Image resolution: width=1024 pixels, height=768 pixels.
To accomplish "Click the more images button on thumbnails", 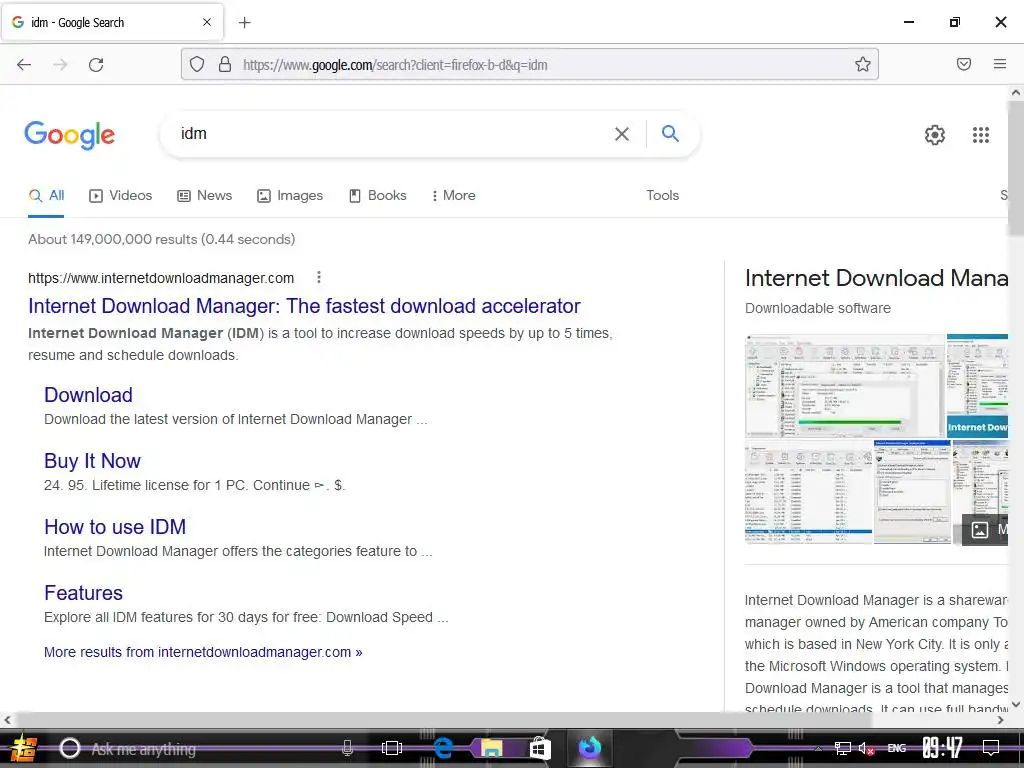I will 985,529.
